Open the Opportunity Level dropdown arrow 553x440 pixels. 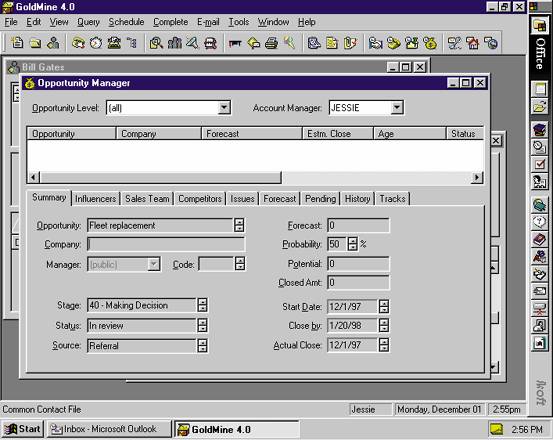click(224, 108)
